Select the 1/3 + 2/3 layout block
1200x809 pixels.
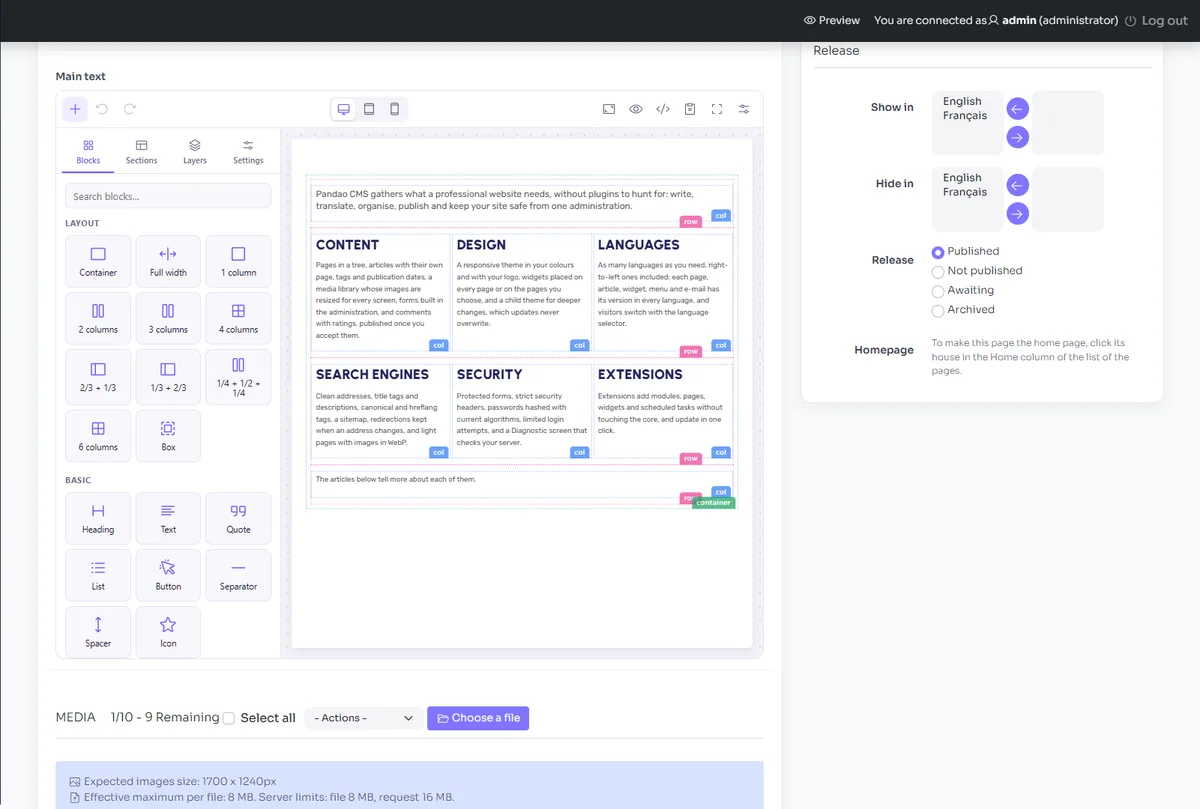168,376
